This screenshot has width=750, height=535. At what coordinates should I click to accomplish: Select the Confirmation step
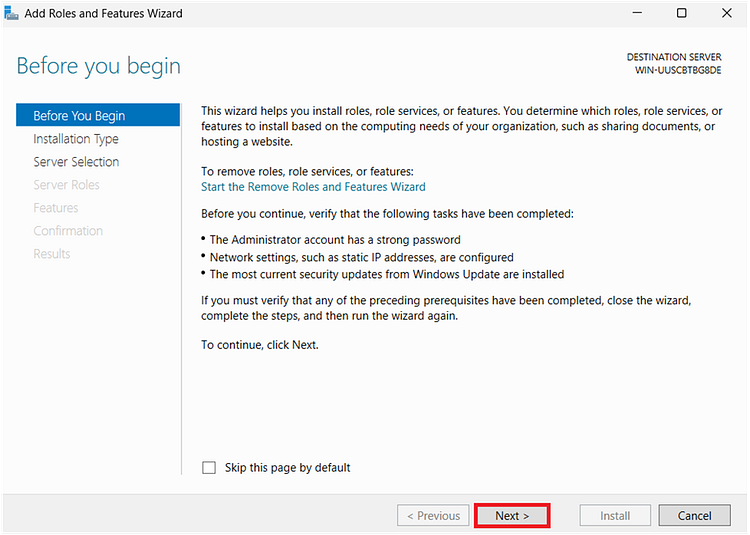[68, 230]
